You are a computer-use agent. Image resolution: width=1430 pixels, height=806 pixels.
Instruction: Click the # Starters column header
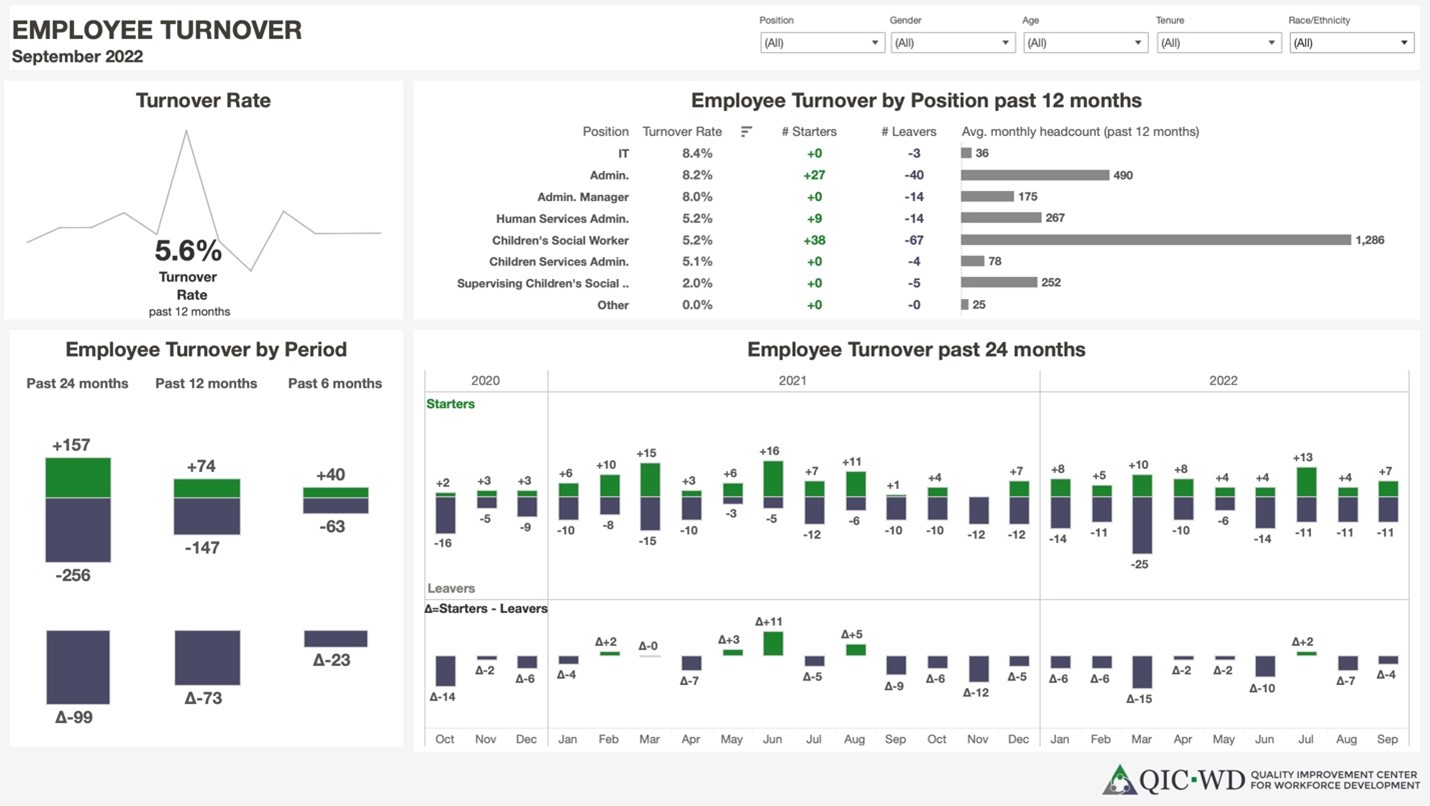(809, 131)
